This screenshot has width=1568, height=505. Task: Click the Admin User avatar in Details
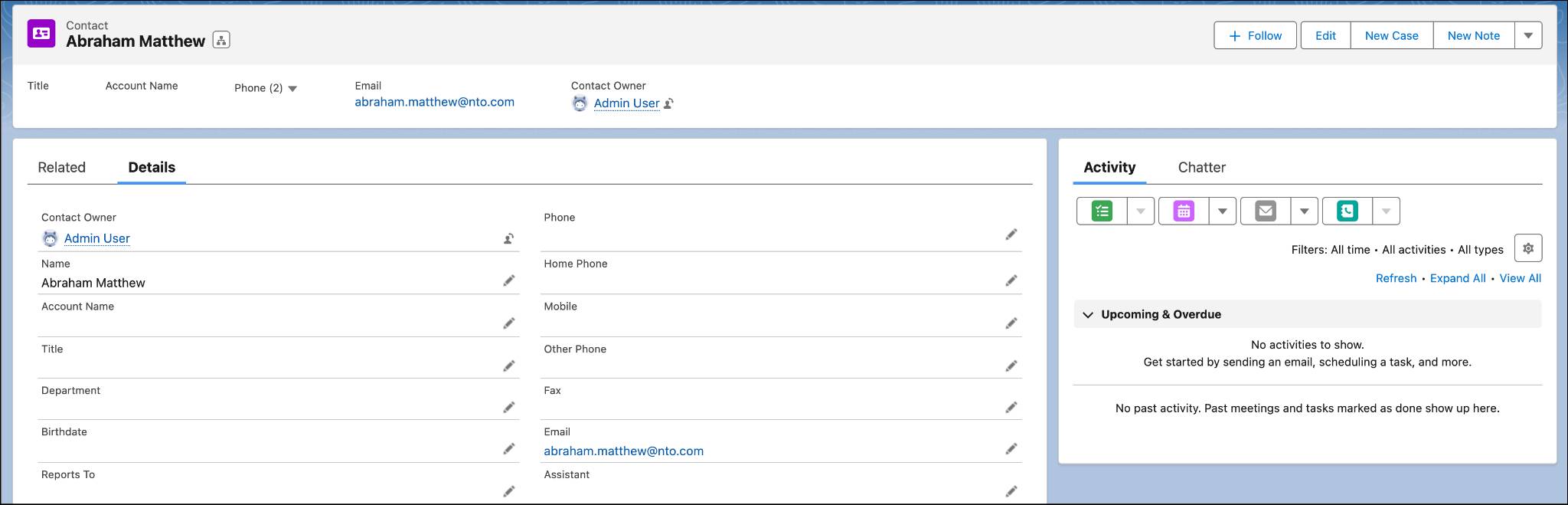50,238
